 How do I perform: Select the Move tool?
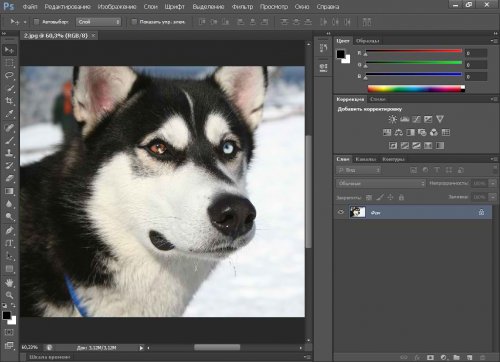click(x=9, y=50)
